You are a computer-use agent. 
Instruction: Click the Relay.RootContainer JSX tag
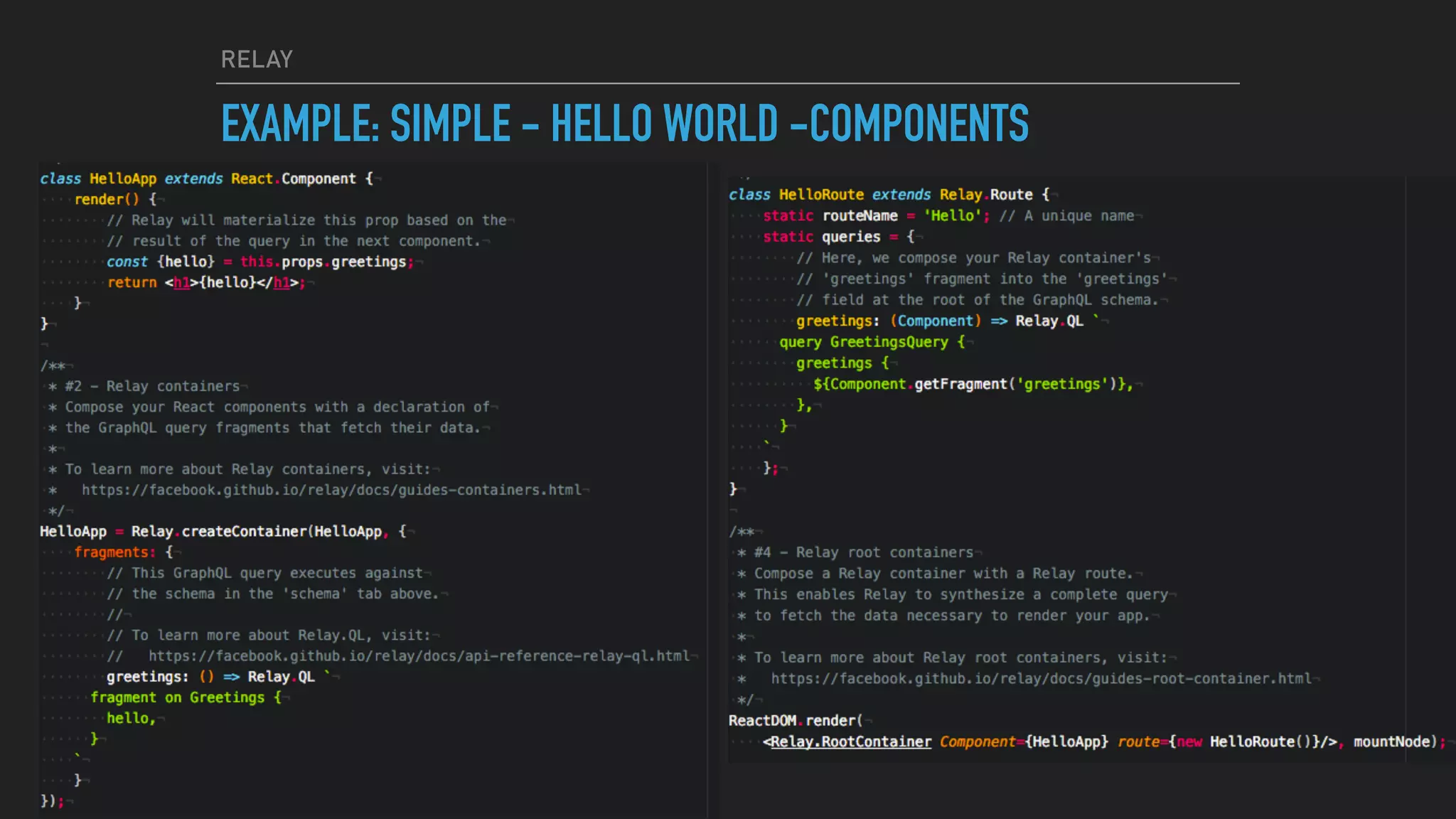pyautogui.click(x=850, y=742)
